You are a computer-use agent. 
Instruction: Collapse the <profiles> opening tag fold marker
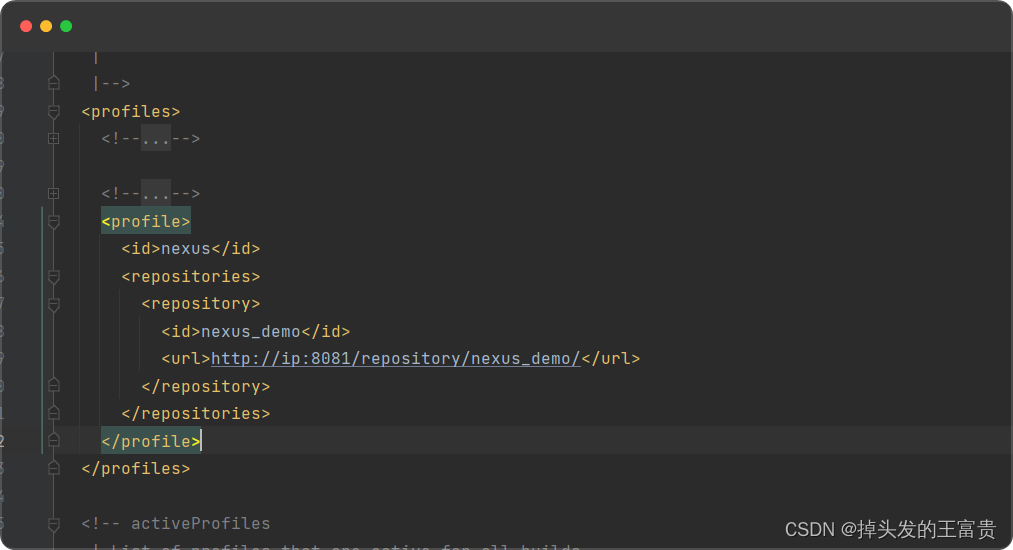click(54, 112)
